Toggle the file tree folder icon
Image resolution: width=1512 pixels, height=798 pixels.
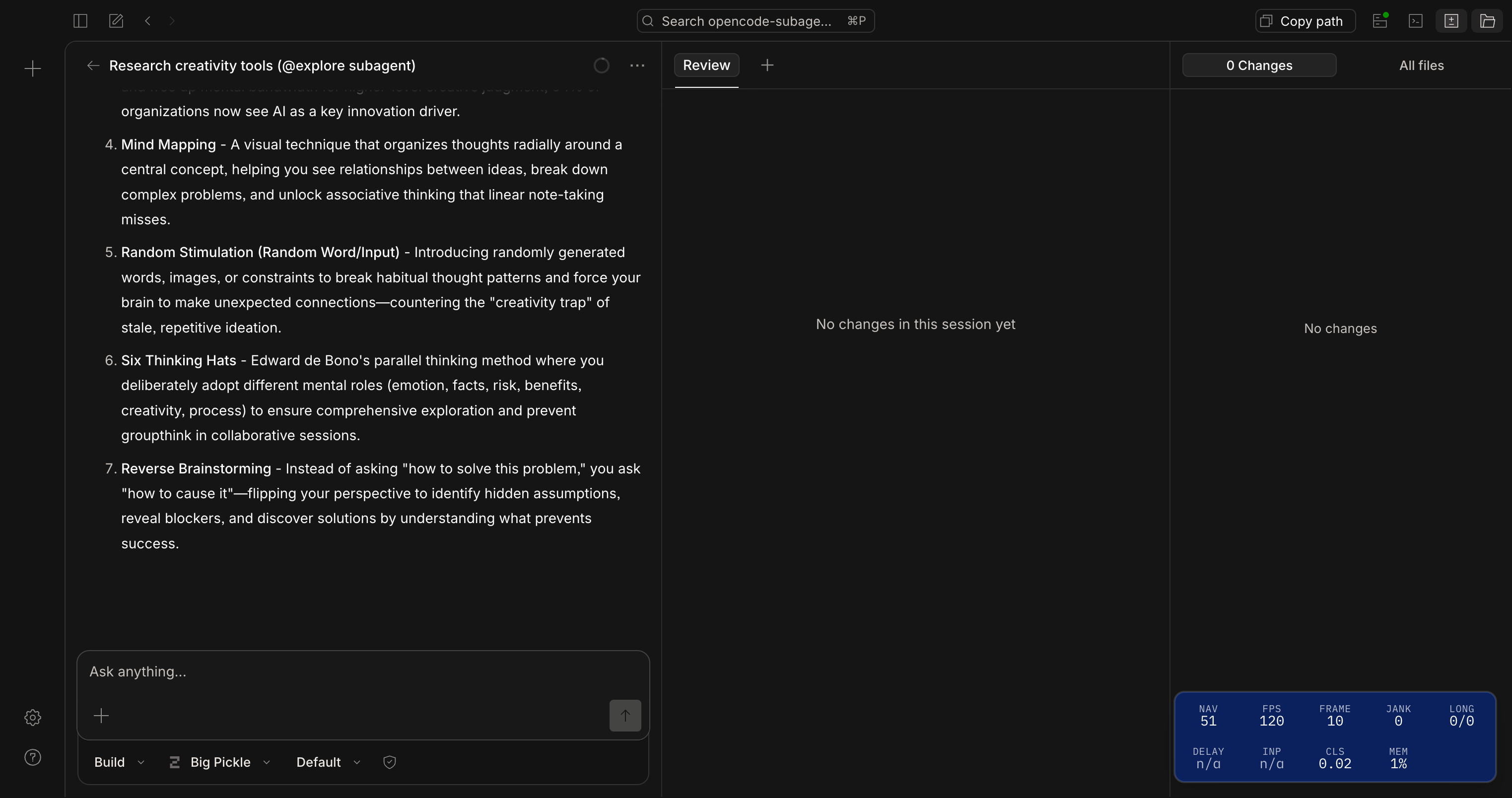[x=1487, y=21]
